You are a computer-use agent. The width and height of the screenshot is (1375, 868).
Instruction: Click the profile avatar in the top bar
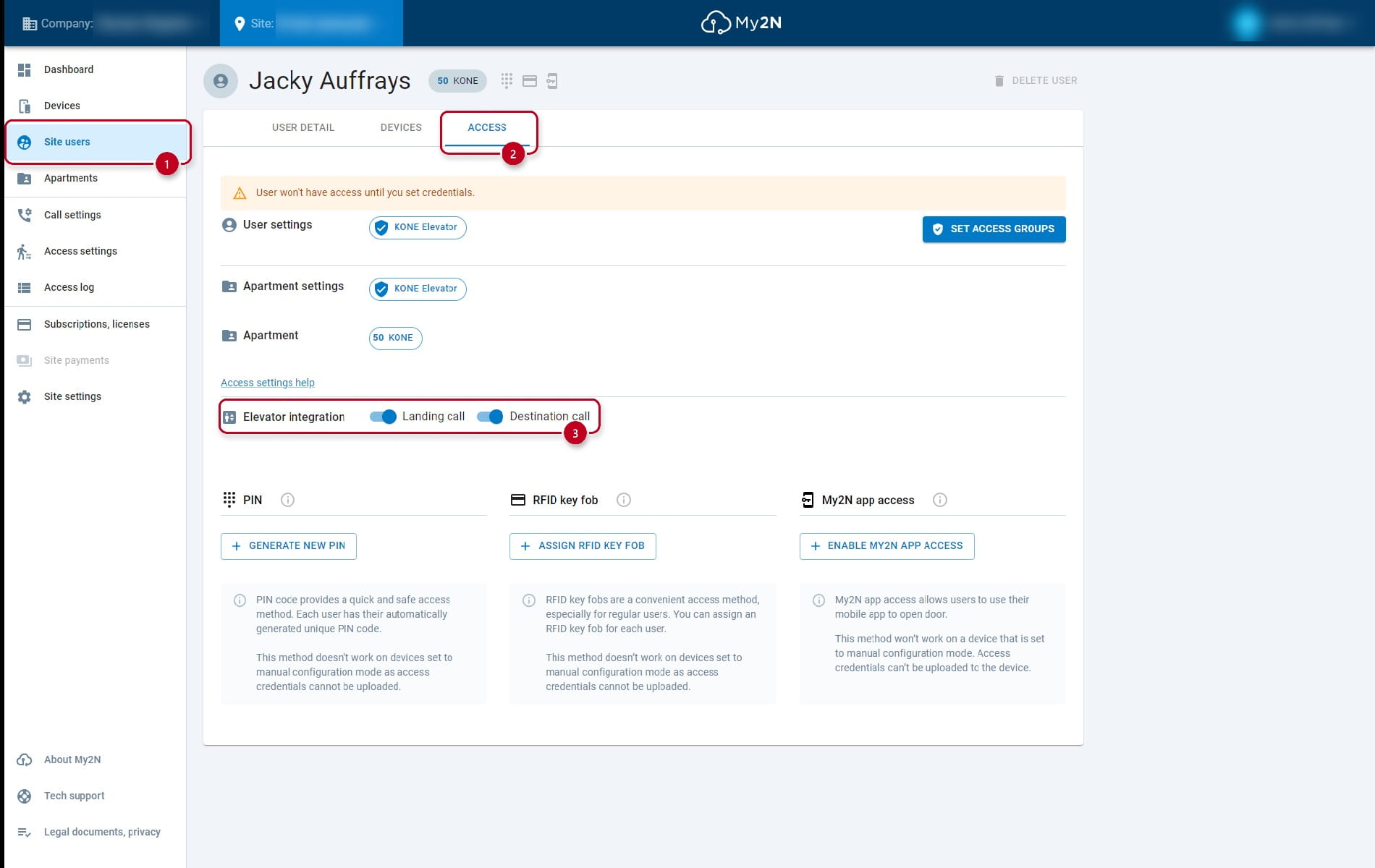(1246, 23)
